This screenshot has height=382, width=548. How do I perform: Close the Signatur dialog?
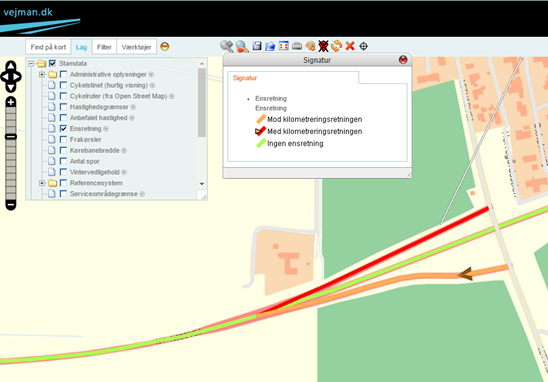403,60
